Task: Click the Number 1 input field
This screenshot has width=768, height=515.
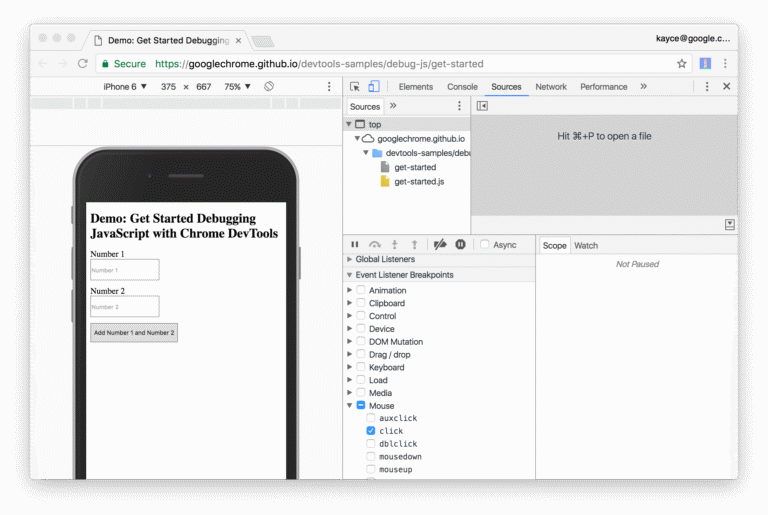Action: (125, 270)
